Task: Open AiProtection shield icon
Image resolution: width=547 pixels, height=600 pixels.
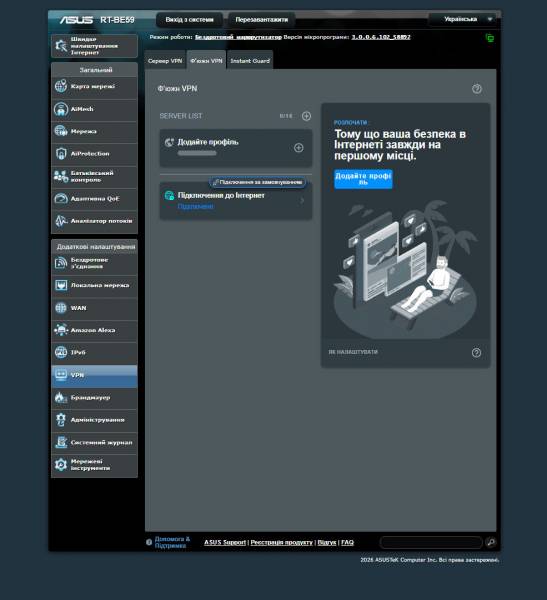Action: [61, 153]
